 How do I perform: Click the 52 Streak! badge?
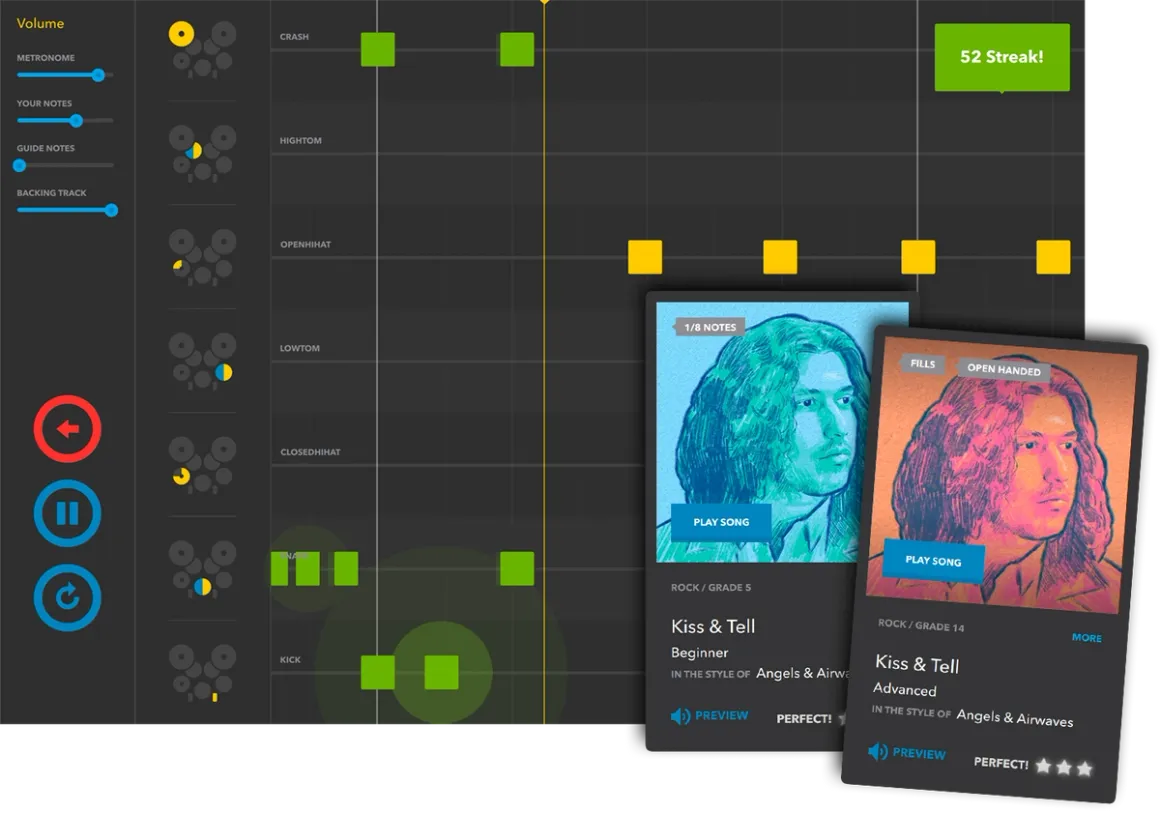tap(1002, 57)
